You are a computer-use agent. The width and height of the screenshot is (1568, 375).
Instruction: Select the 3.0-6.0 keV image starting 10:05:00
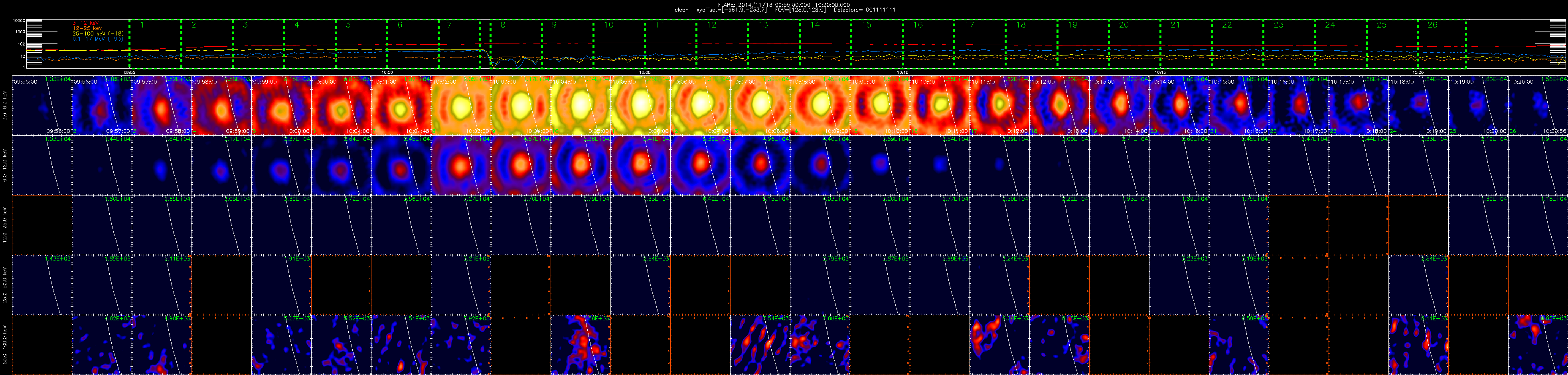click(x=640, y=105)
